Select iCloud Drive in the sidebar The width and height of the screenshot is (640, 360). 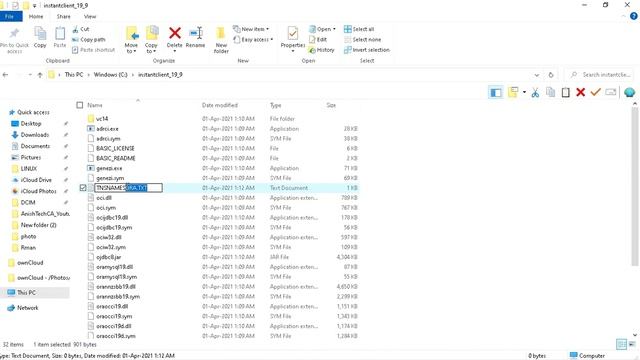click(36, 180)
